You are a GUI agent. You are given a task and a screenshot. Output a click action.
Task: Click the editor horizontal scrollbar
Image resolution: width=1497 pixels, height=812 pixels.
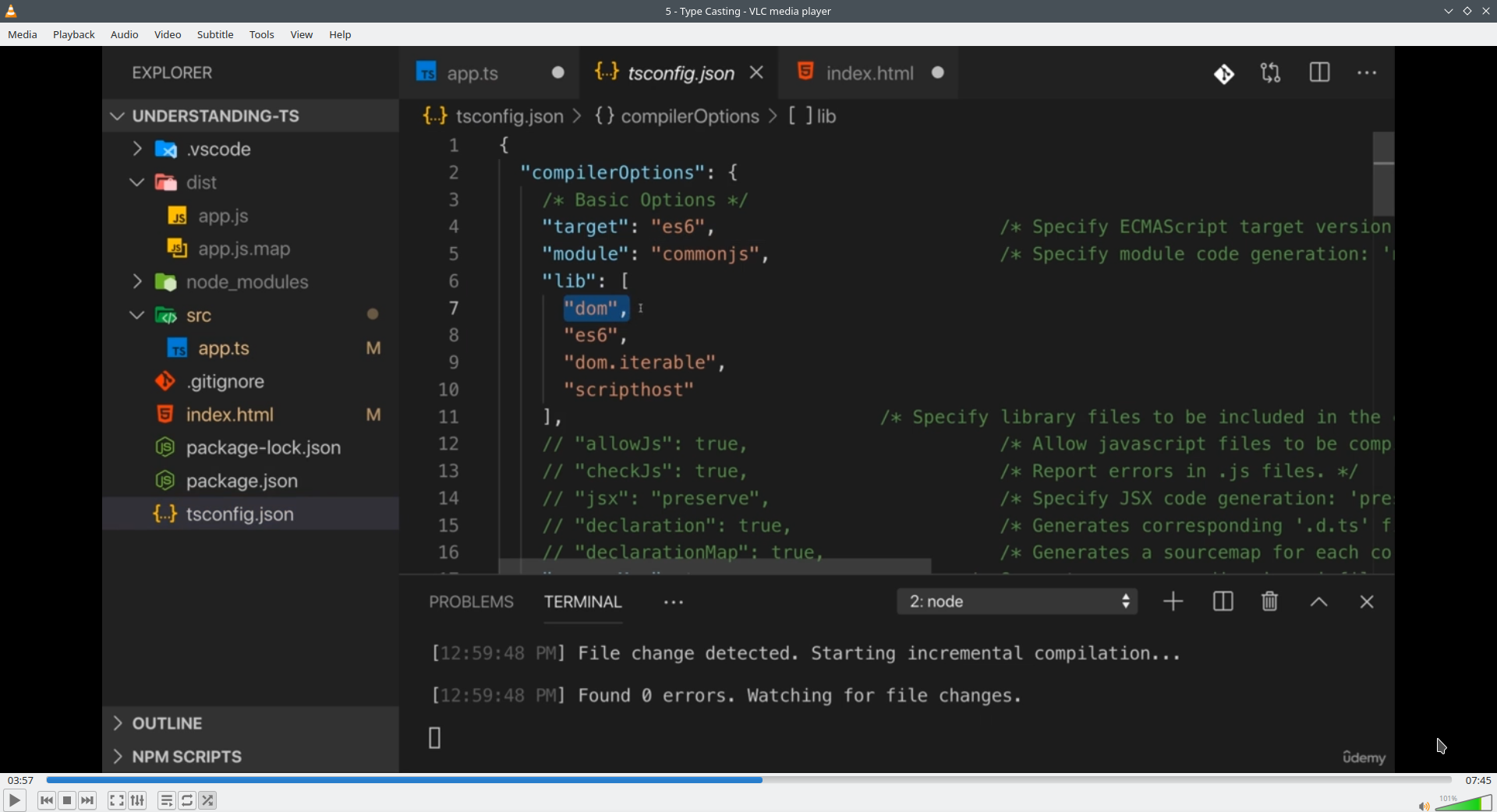click(715, 567)
